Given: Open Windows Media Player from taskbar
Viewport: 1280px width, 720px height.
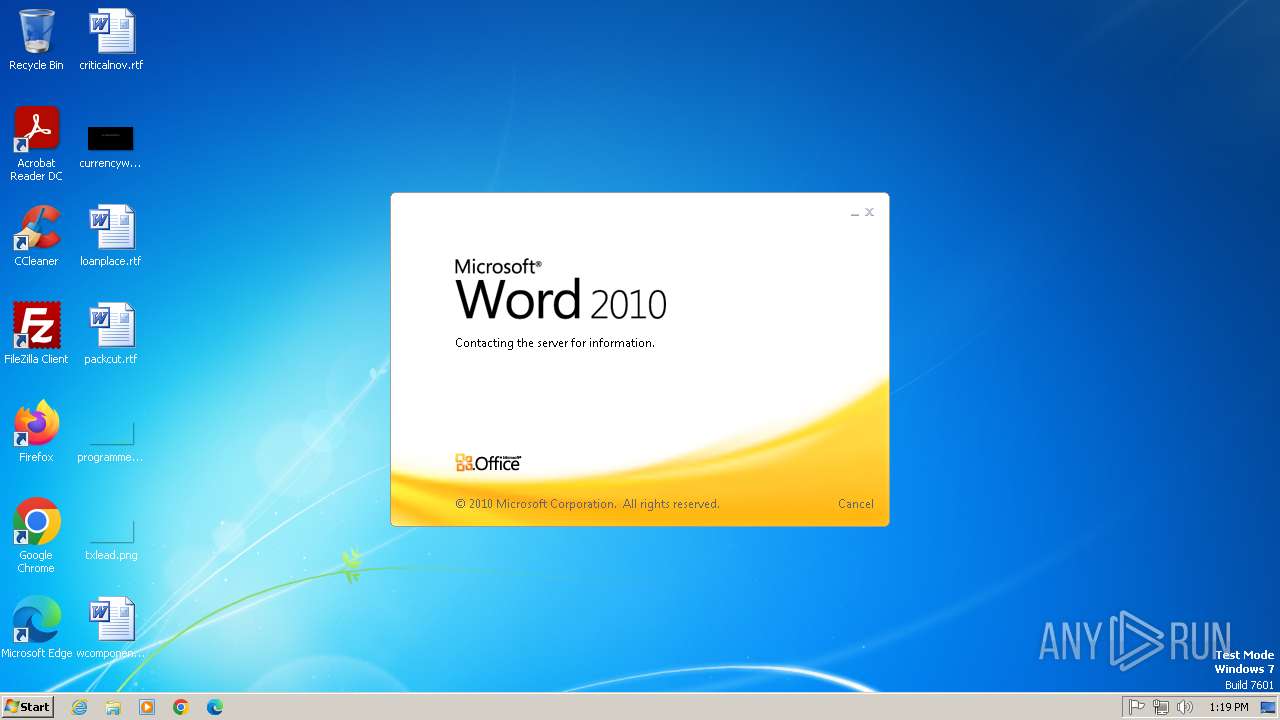Looking at the screenshot, I should click(147, 707).
